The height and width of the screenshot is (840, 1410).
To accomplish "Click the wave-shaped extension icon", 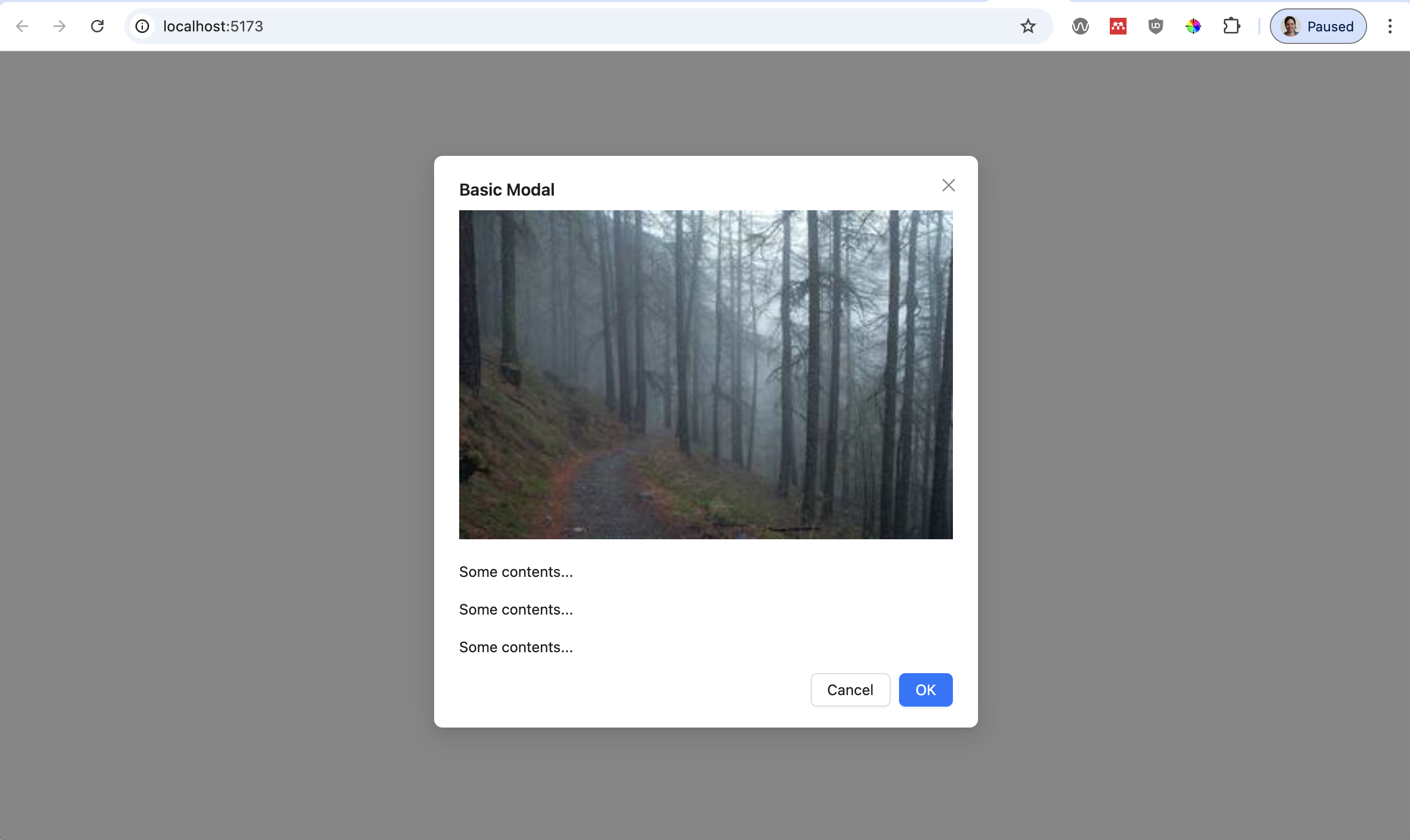I will [x=1080, y=26].
